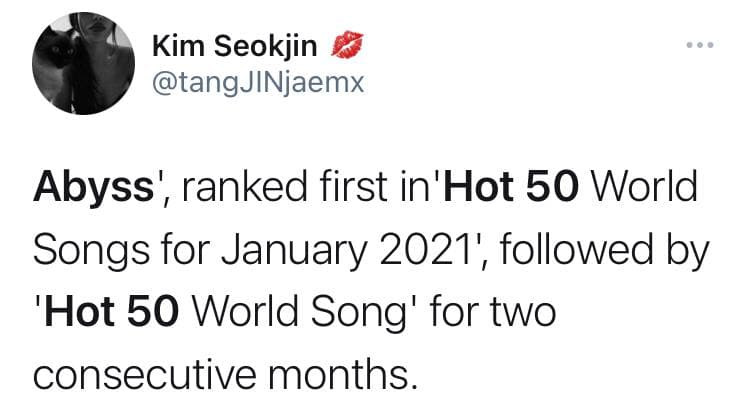Click the word consecutive on the last line
The height and width of the screenshot is (403, 750).
click(x=145, y=374)
